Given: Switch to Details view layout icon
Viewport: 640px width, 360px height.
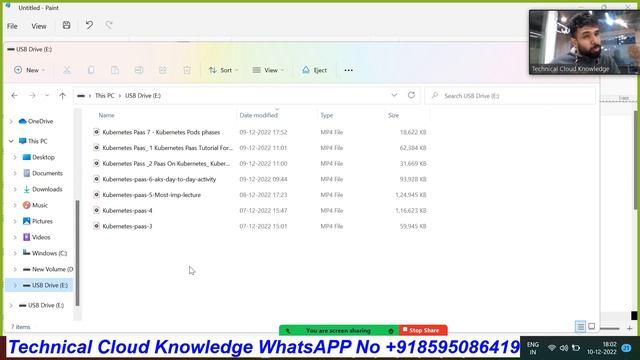Looking at the screenshot, I should click(x=580, y=327).
